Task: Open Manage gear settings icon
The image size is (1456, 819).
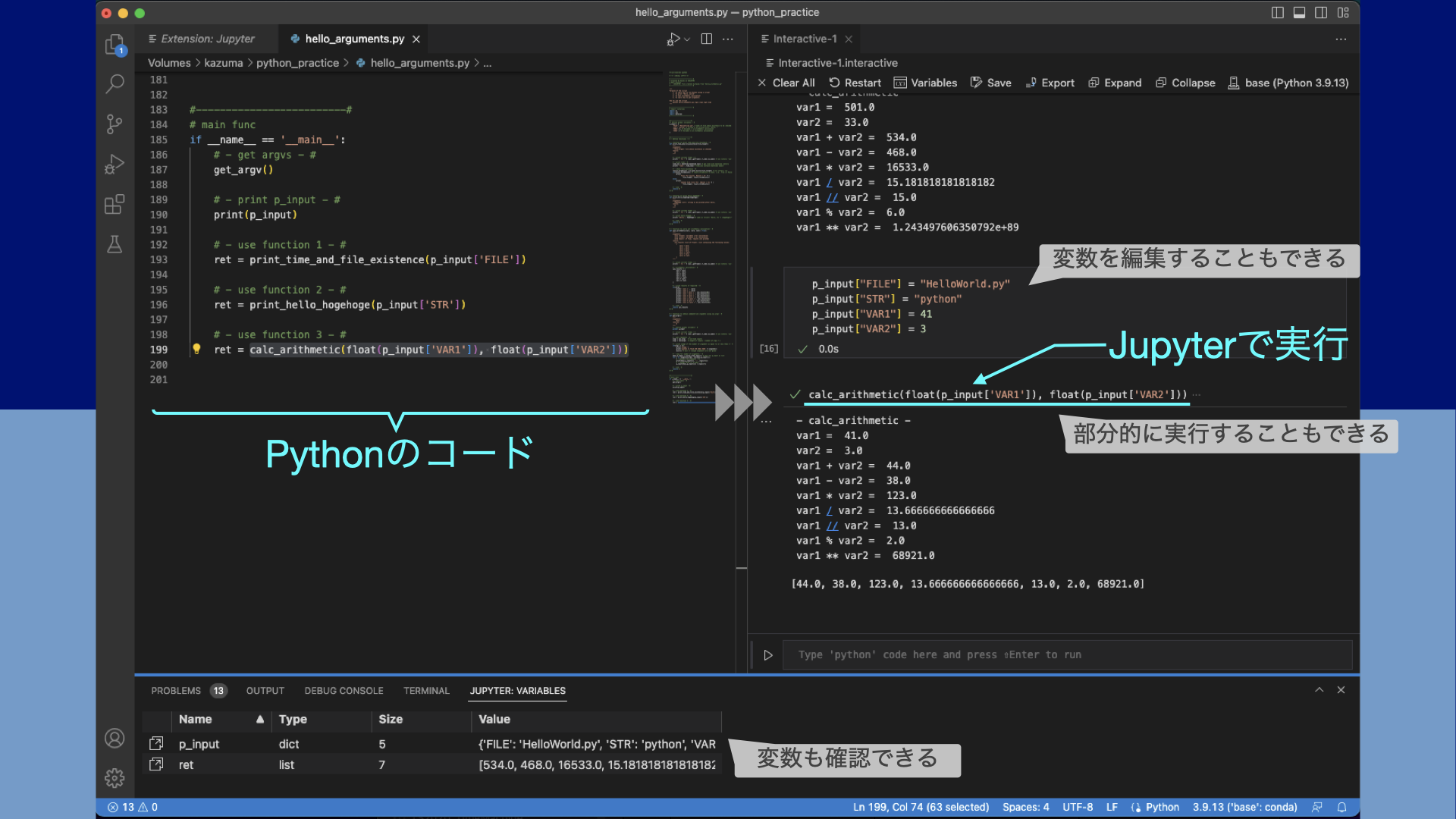Action: click(x=115, y=777)
